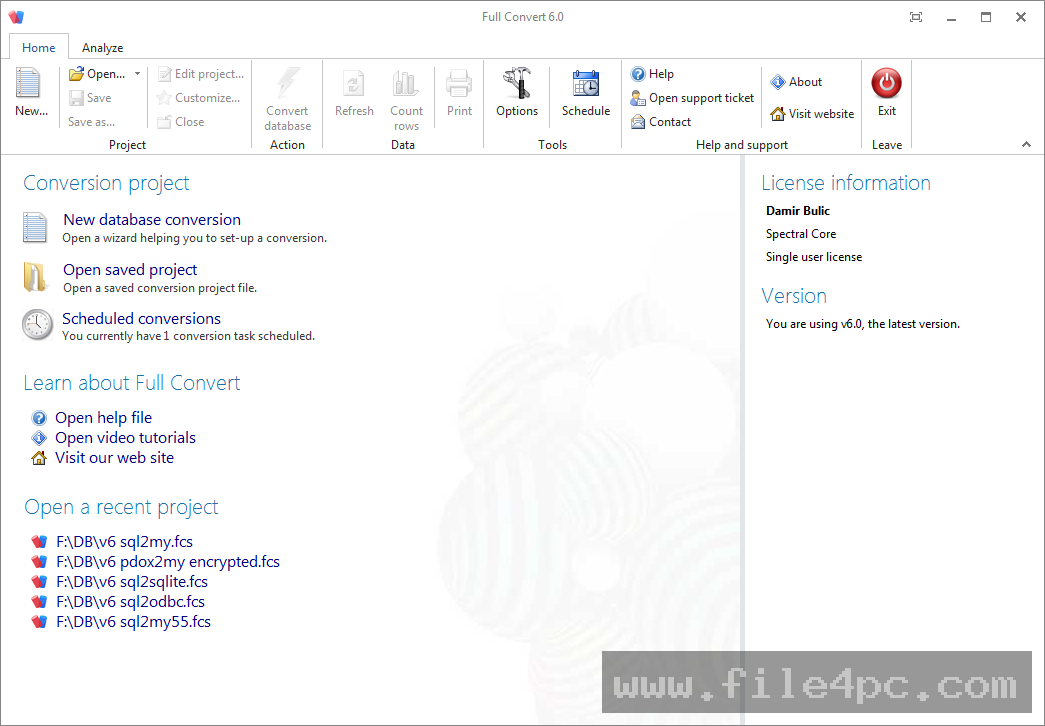Click the Scheduled conversions clock icon
The height and width of the screenshot is (726, 1045).
click(x=37, y=325)
